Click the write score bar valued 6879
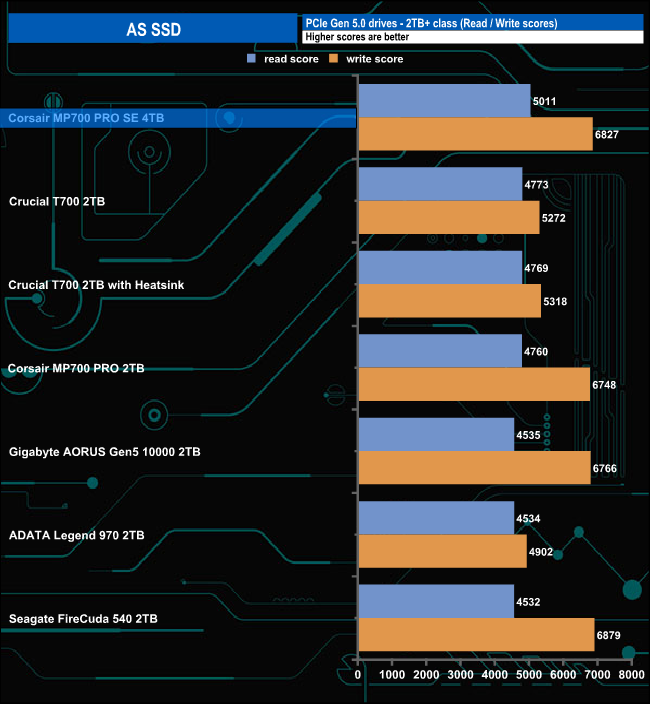This screenshot has height=704, width=650. click(477, 635)
